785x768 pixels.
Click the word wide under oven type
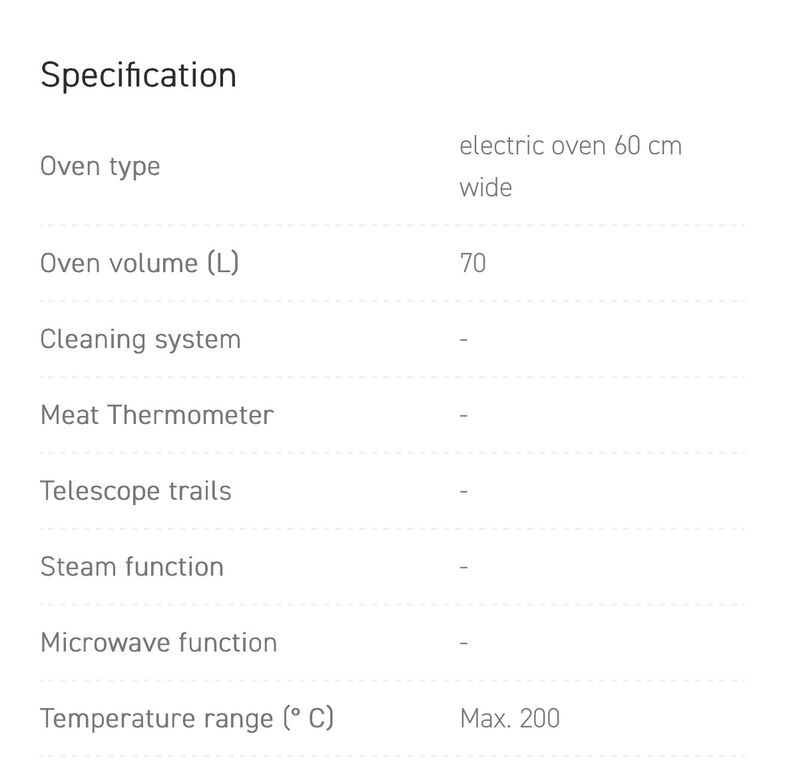[486, 188]
